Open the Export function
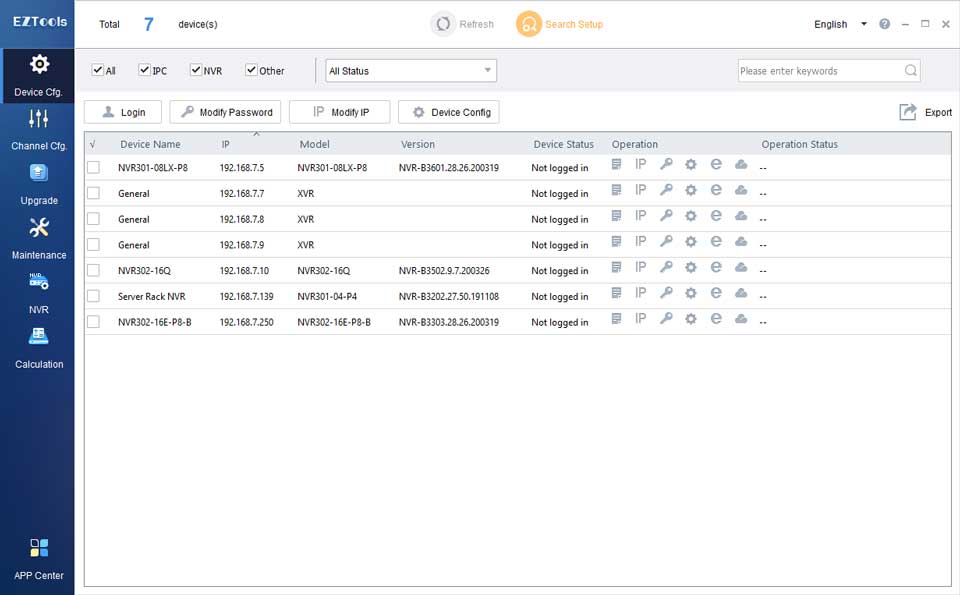Viewport: 960px width, 595px height. click(x=925, y=112)
